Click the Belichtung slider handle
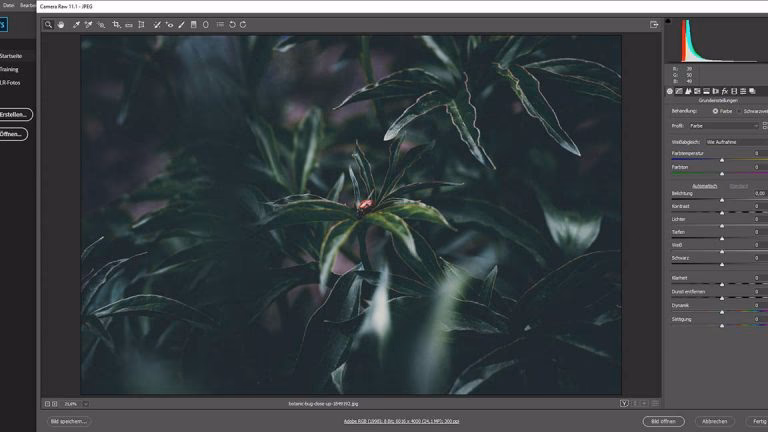Image resolution: width=768 pixels, height=432 pixels. 722,200
